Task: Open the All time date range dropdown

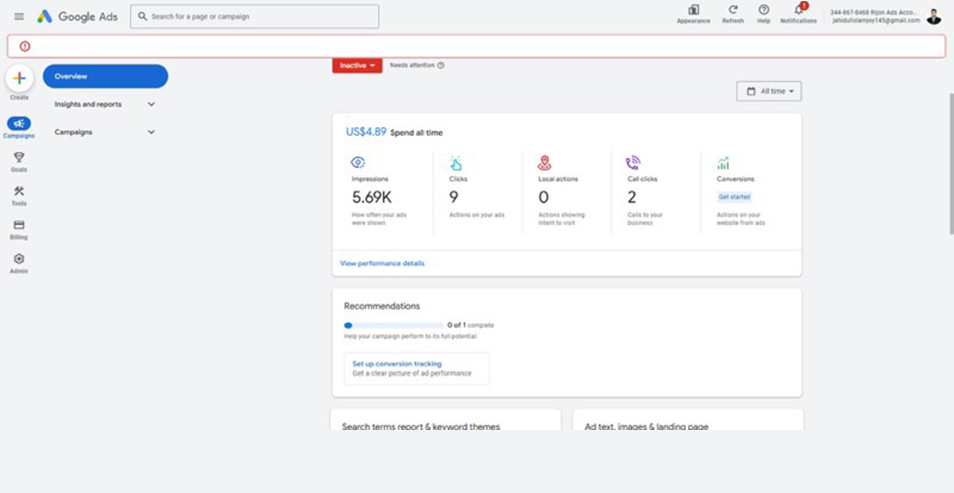Action: (769, 91)
